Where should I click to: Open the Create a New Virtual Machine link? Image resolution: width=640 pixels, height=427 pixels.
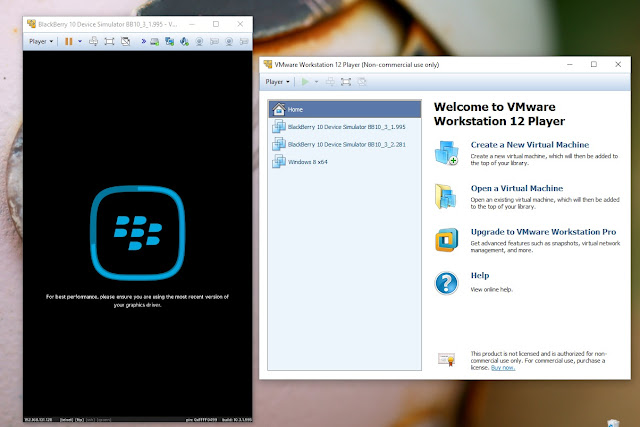click(x=529, y=145)
